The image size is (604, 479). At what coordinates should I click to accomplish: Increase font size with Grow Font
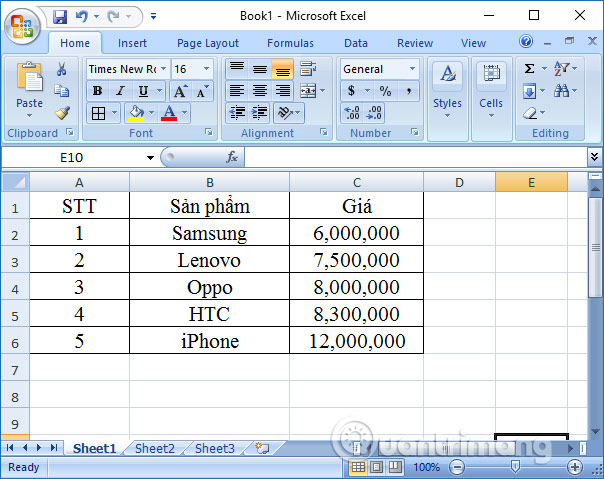[x=180, y=91]
